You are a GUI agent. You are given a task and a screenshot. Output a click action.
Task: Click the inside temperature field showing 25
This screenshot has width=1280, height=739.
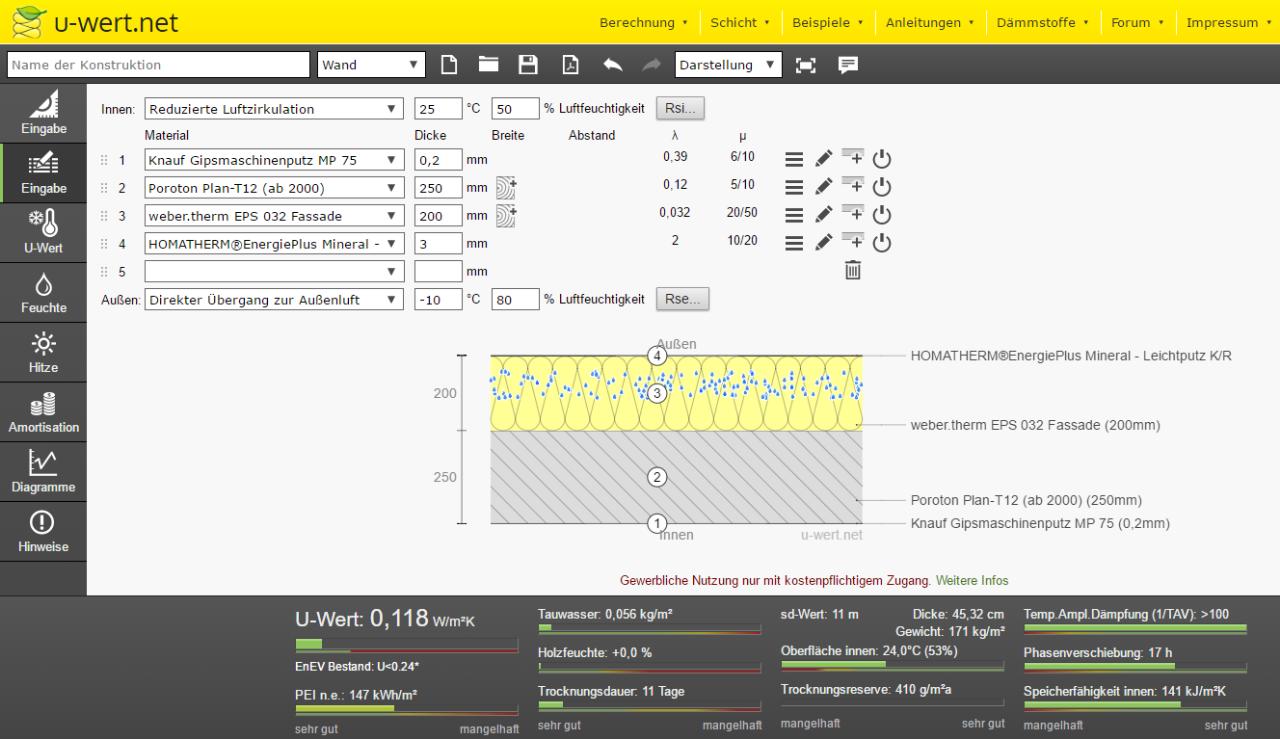click(x=438, y=109)
